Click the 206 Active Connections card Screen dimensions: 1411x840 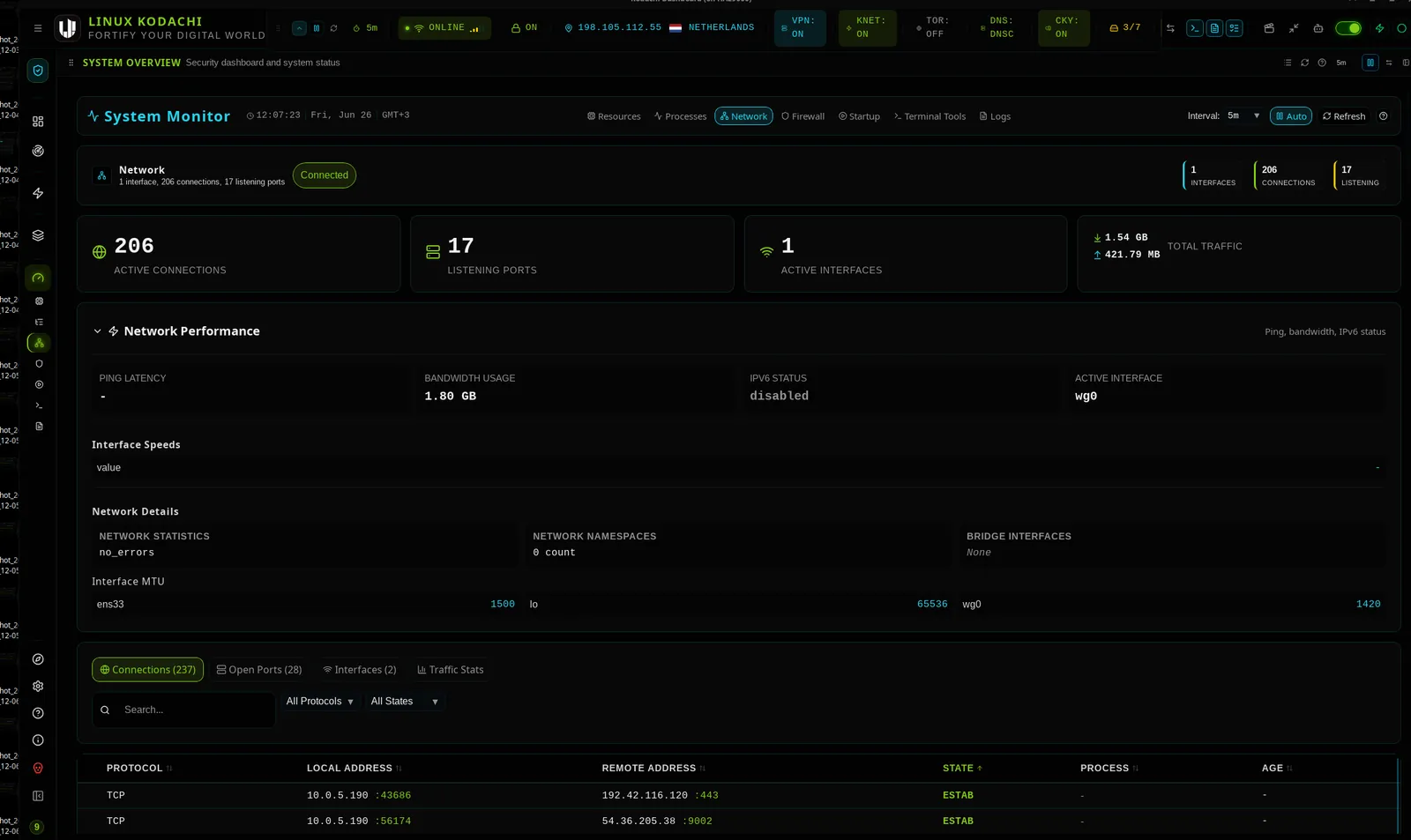point(239,255)
